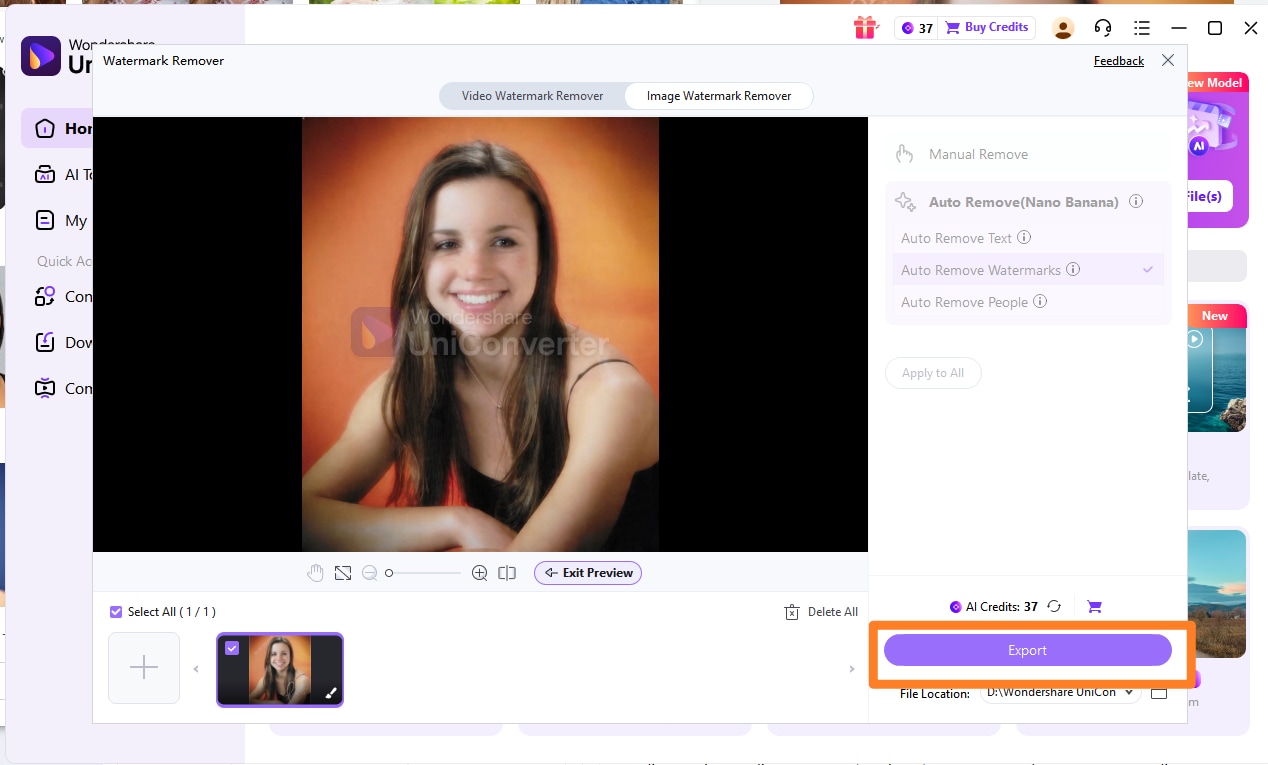This screenshot has height=765, width=1268.
Task: Select Image Watermark Remover tab
Action: pos(719,96)
